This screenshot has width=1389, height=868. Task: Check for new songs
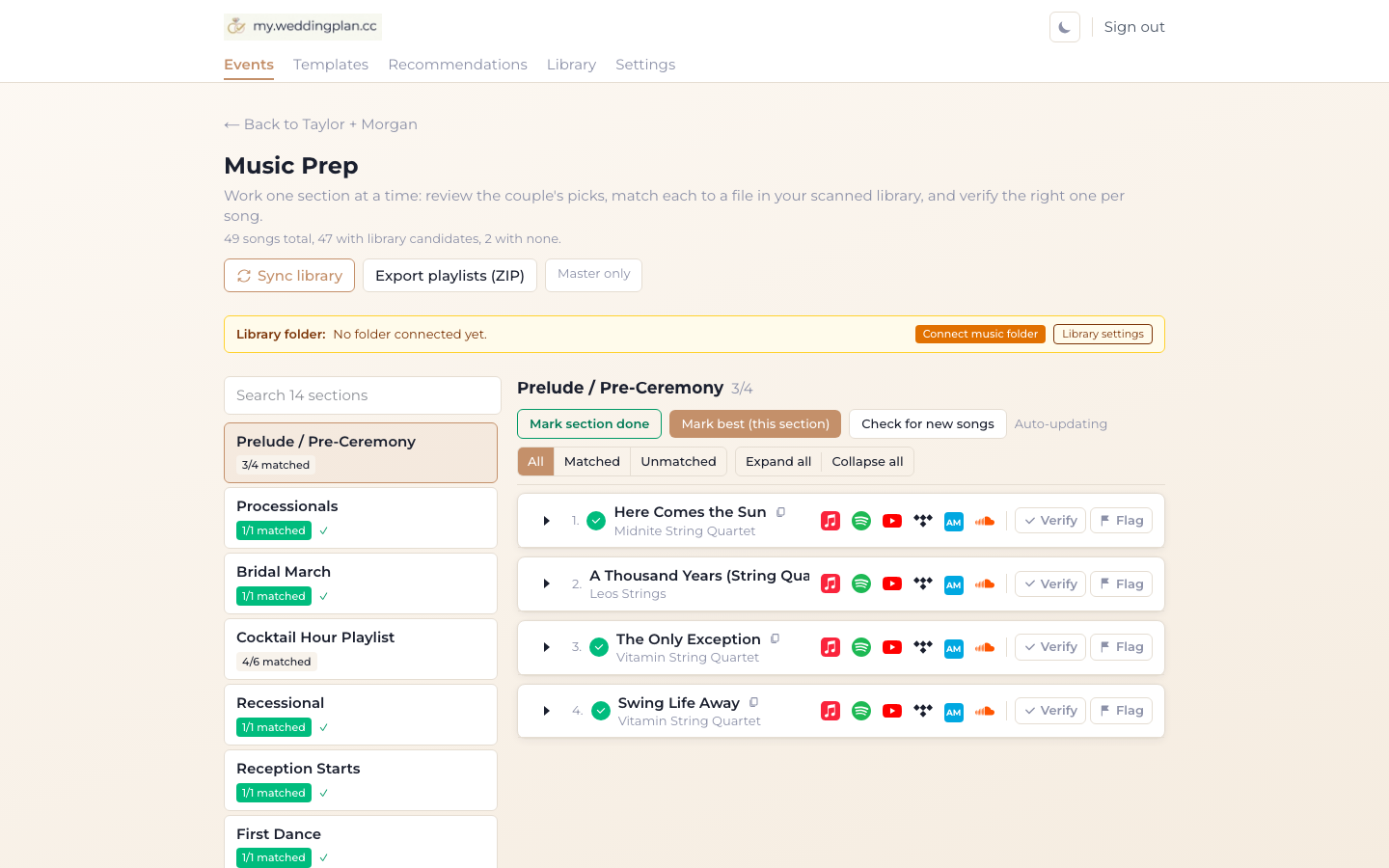927,423
